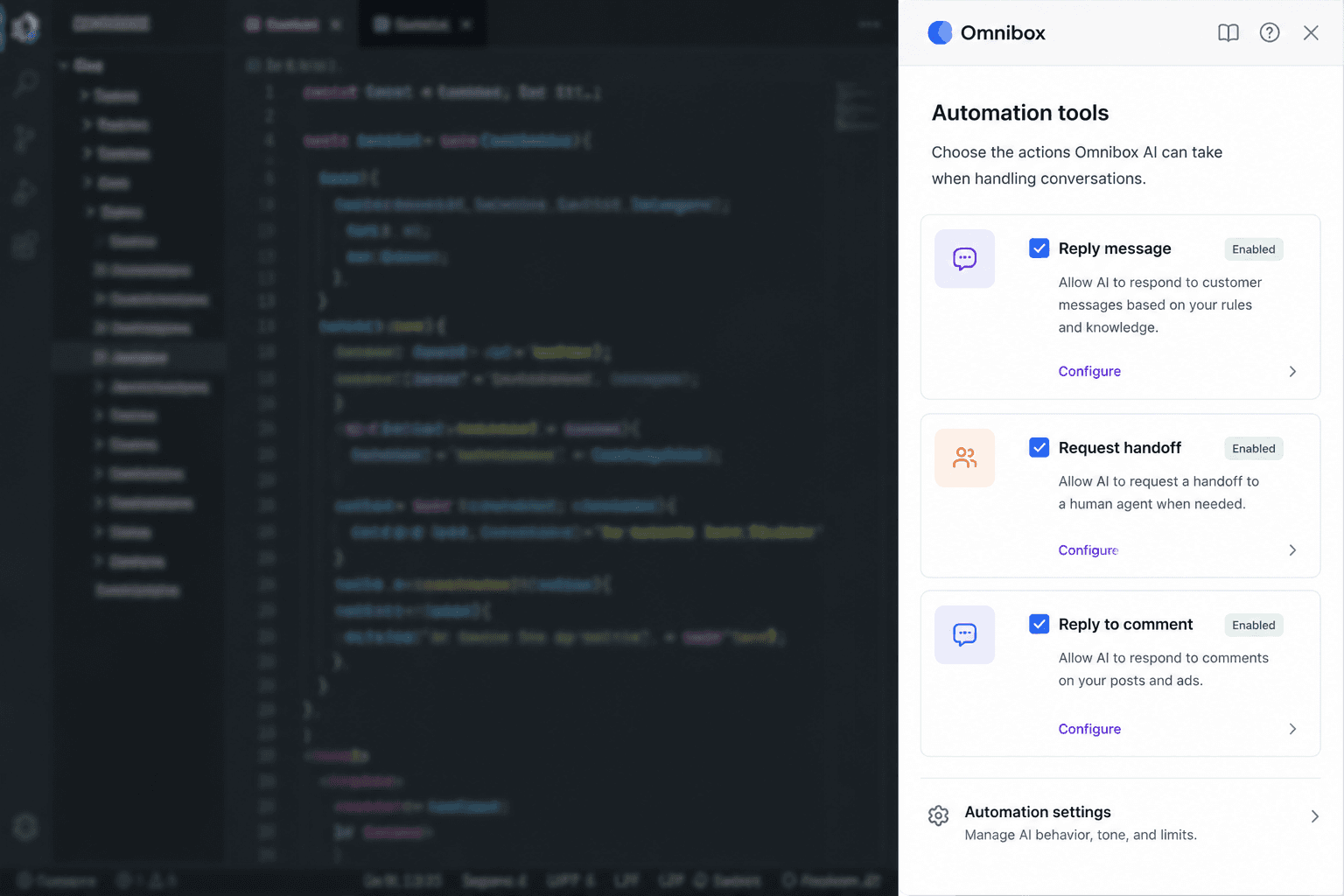Click the Enabled badge on Reply to comment
1344x896 pixels.
tap(1253, 626)
